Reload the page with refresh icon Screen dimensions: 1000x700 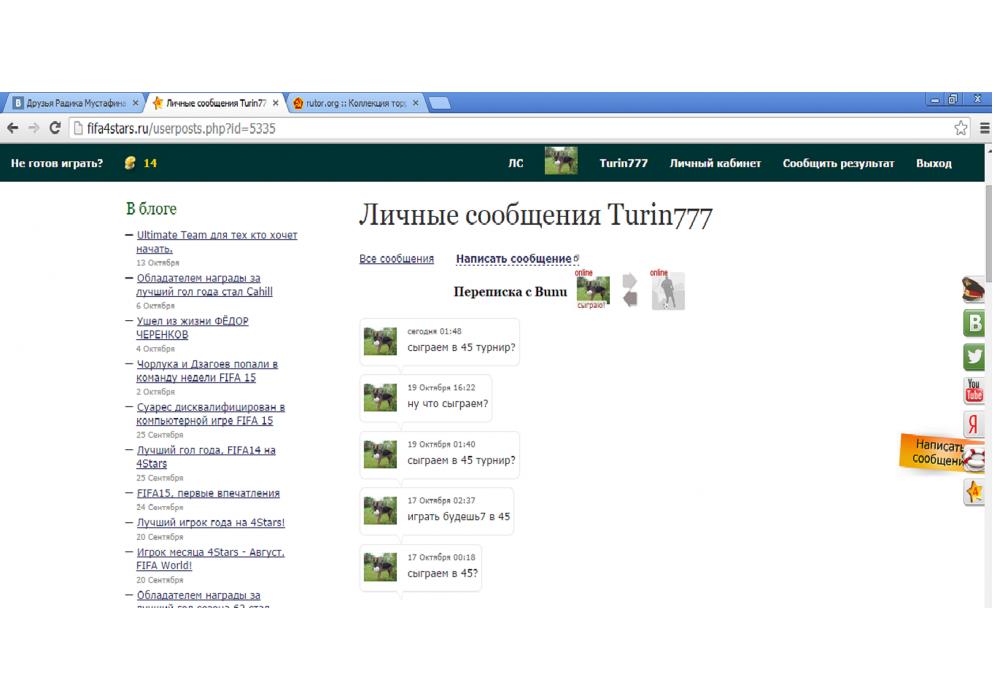click(55, 128)
